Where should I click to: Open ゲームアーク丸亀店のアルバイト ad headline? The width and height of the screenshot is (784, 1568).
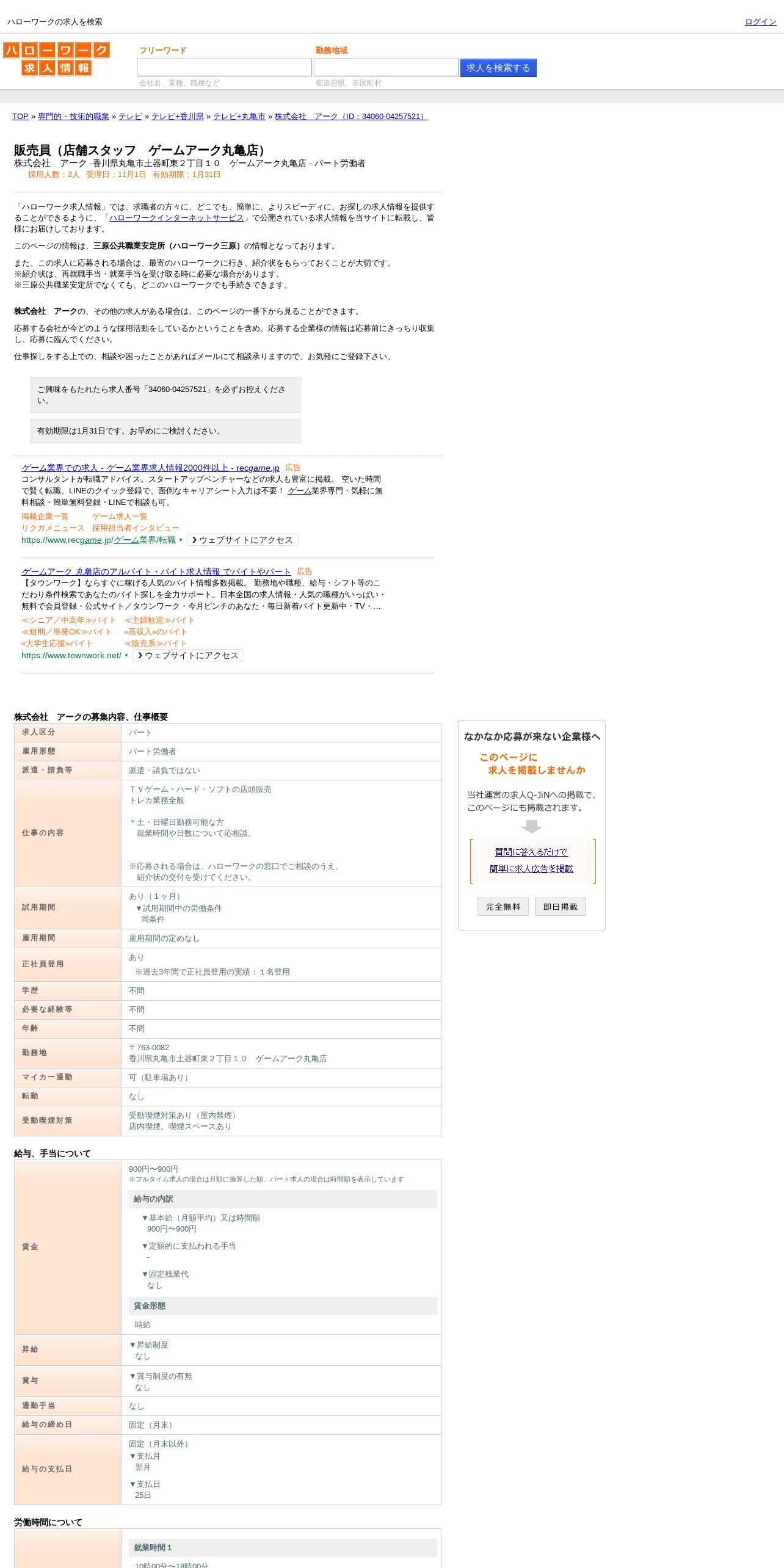click(156, 572)
